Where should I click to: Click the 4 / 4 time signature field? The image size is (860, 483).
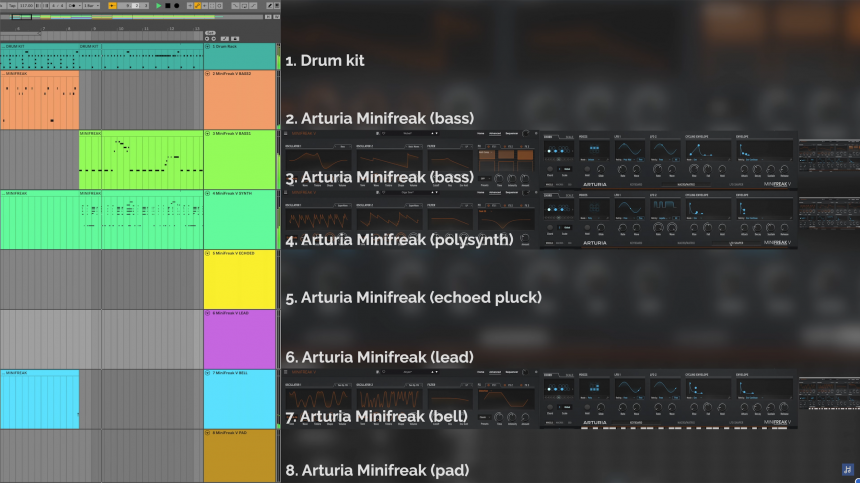(x=58, y=5)
